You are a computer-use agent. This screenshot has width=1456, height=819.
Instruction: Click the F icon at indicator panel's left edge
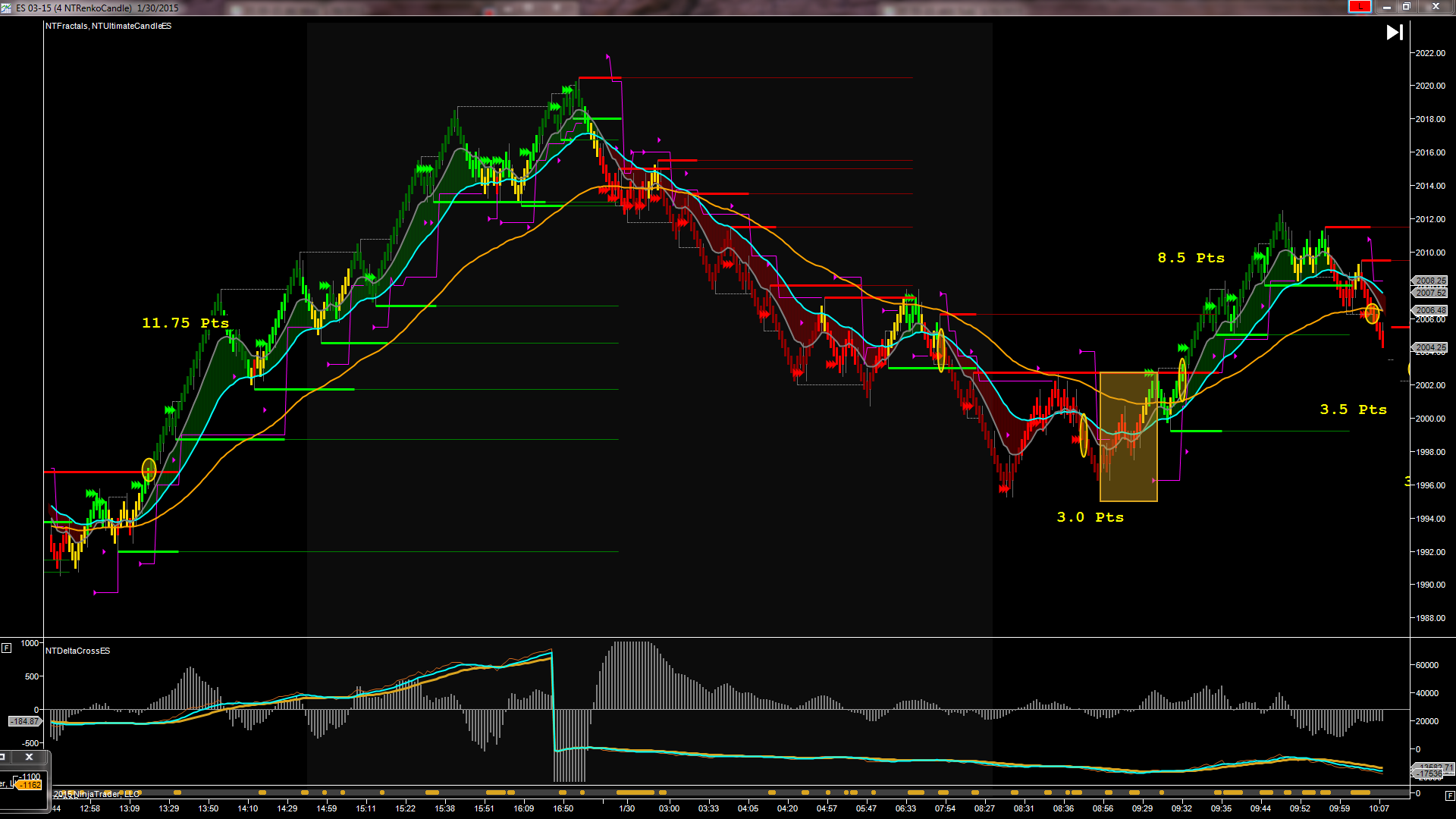point(6,648)
